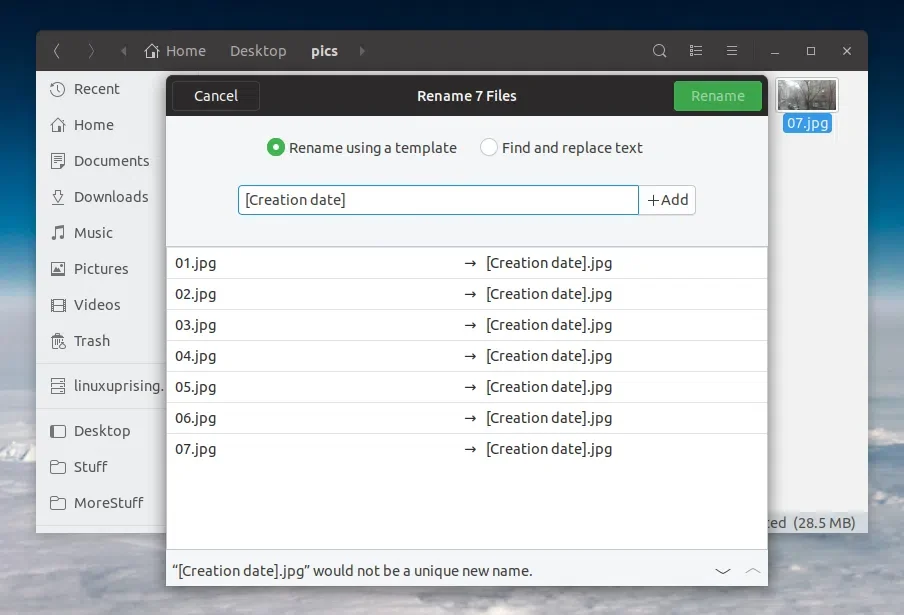Select Find and replace text option

(489, 148)
